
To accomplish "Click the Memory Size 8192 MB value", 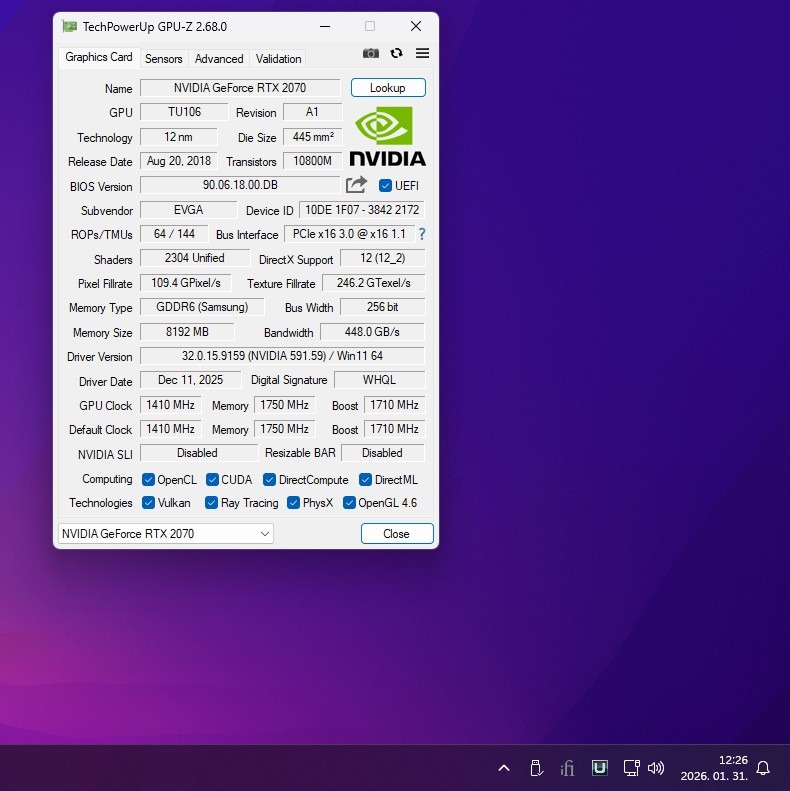I will click(187, 332).
